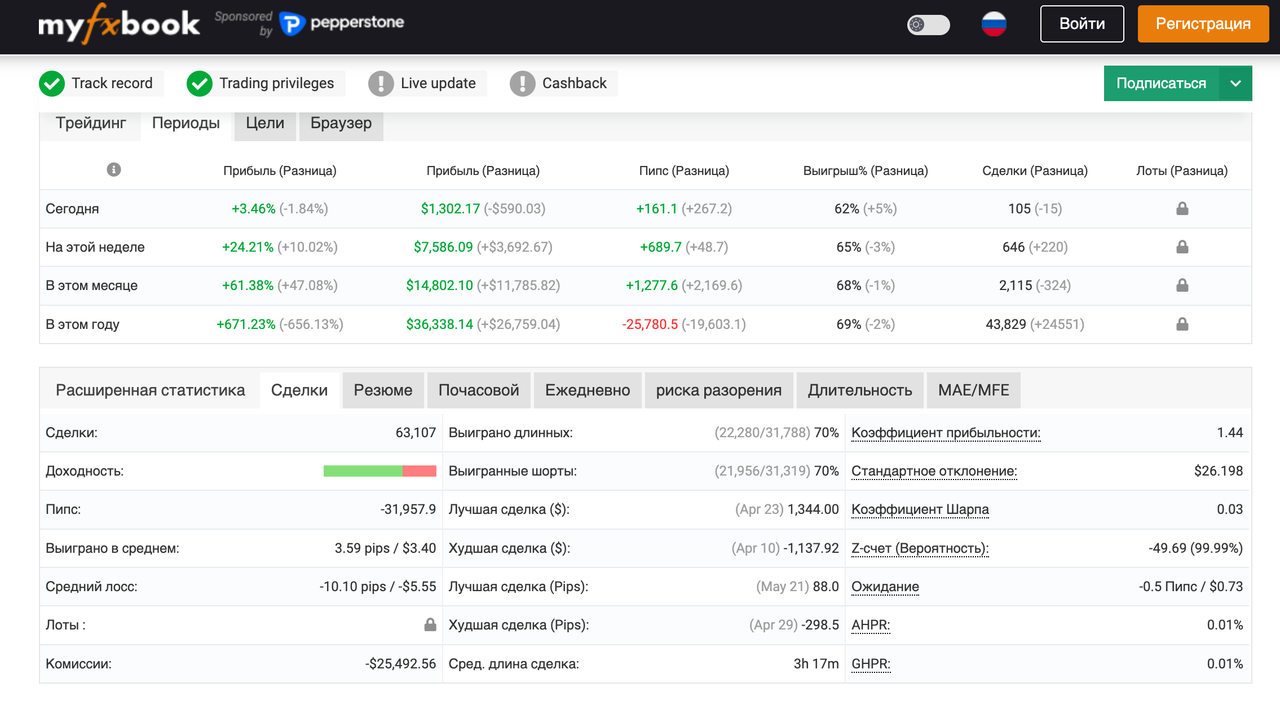1280x703 pixels.
Task: Click the Пипс (Разница) column header
Action: [x=684, y=171]
